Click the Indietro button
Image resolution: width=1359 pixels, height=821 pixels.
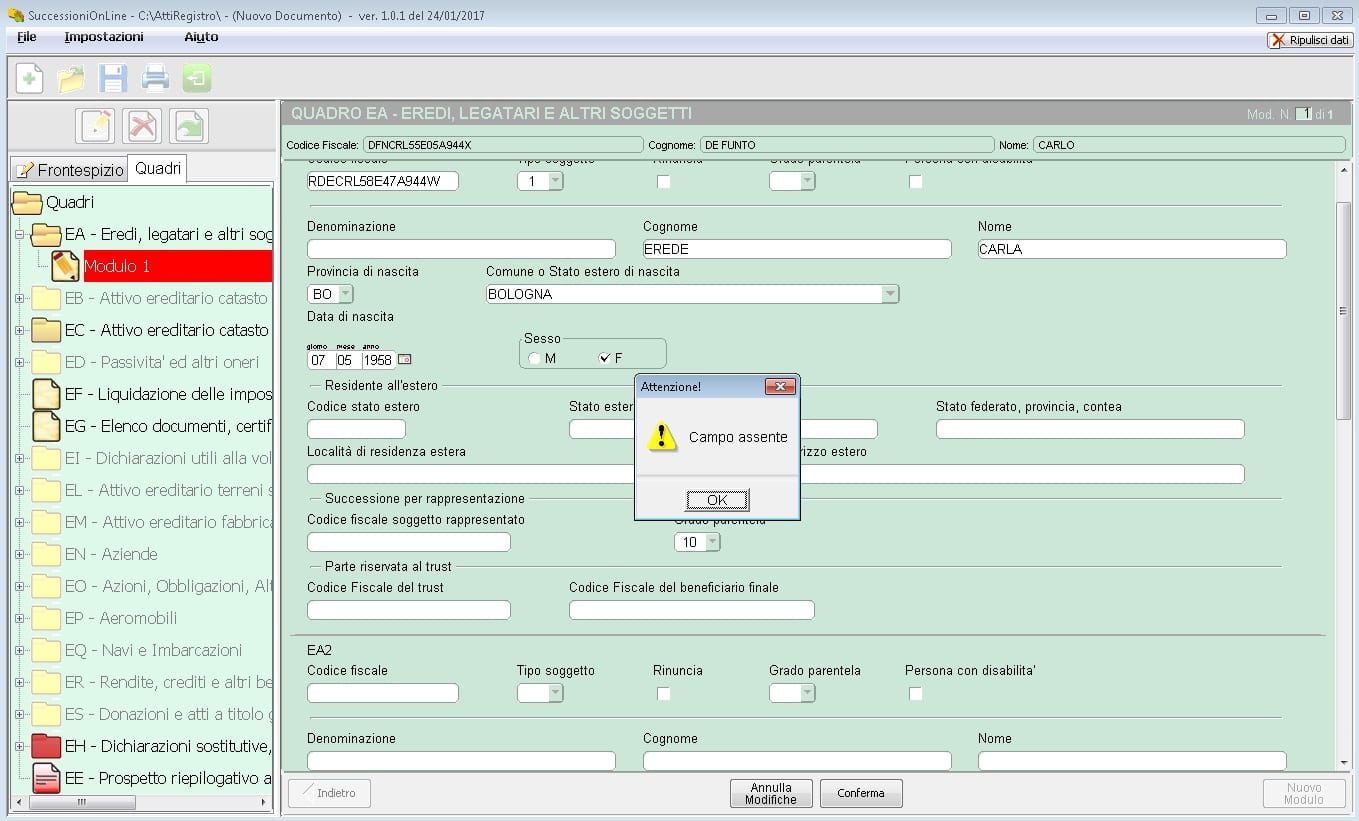point(329,794)
